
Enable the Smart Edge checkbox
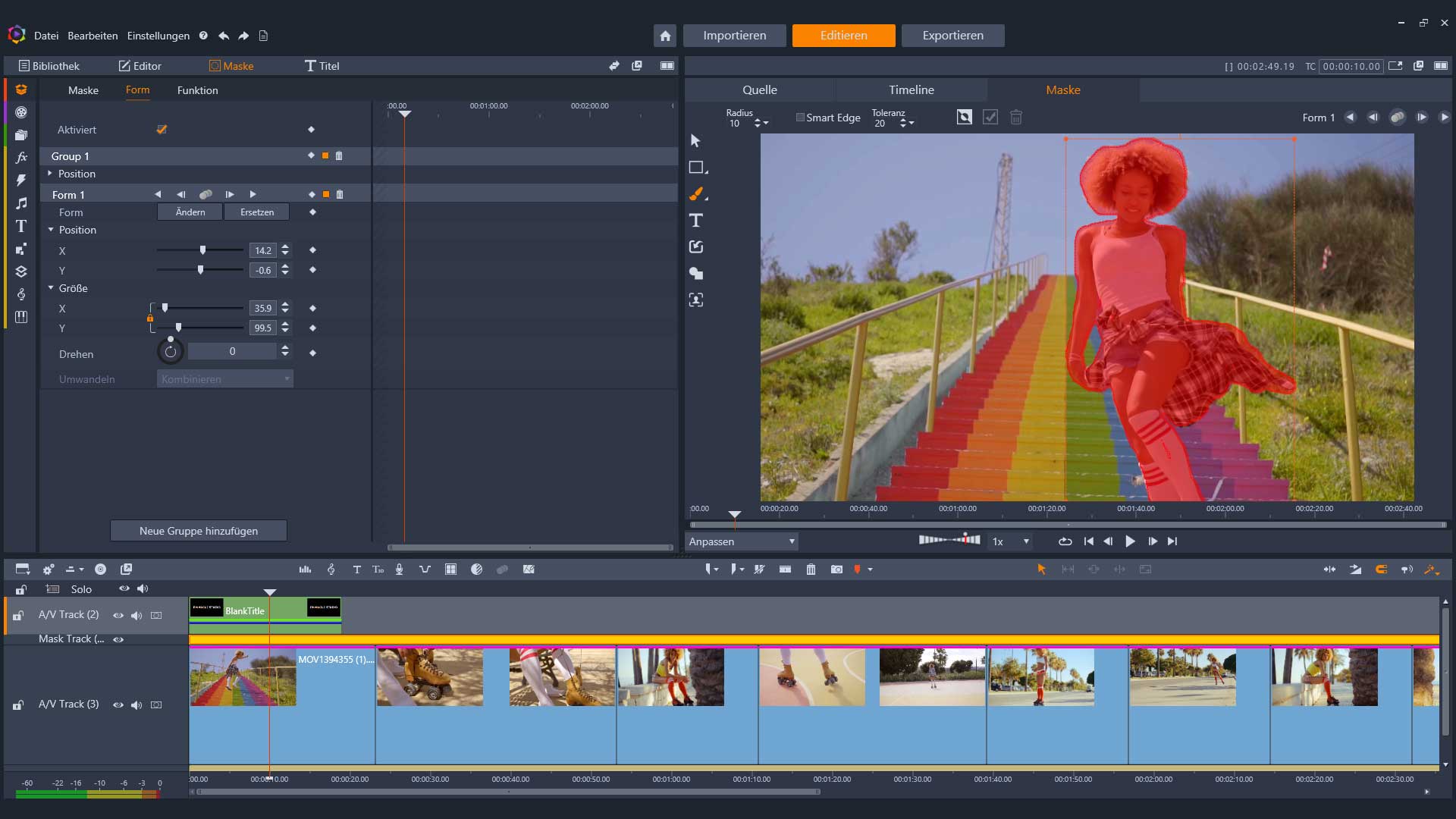(800, 118)
